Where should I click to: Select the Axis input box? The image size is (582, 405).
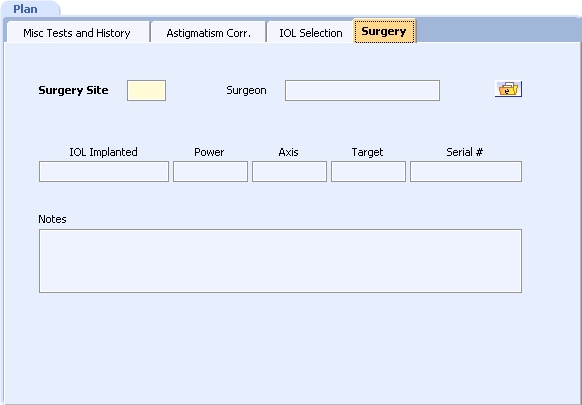289,171
